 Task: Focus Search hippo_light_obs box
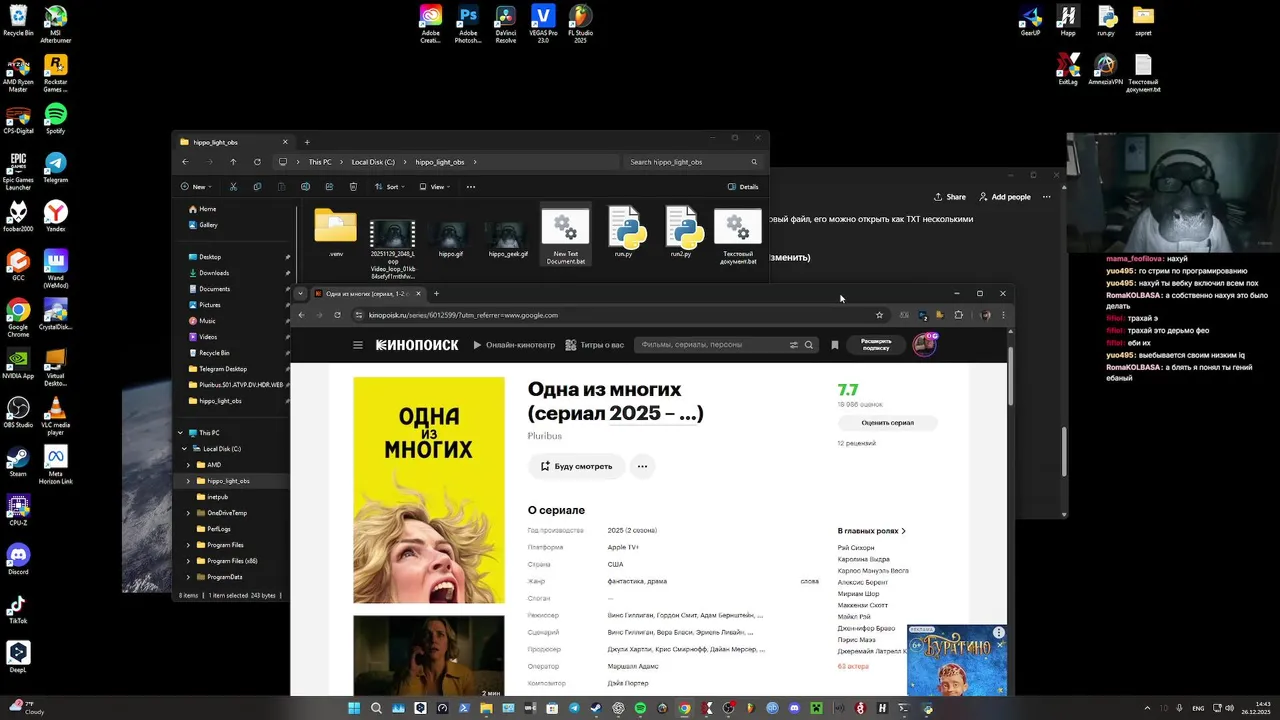coord(694,162)
